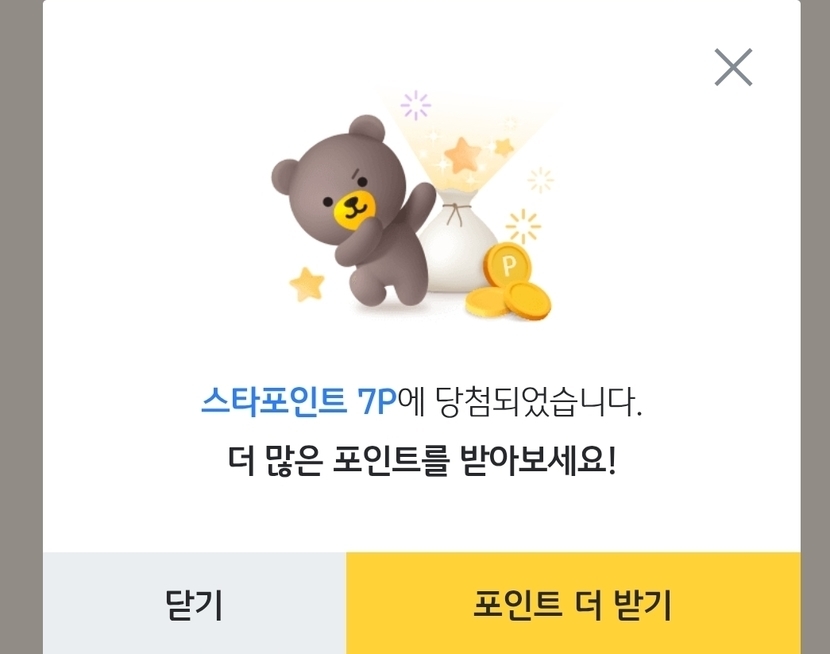Tap the 닫기 button

pyautogui.click(x=194, y=603)
